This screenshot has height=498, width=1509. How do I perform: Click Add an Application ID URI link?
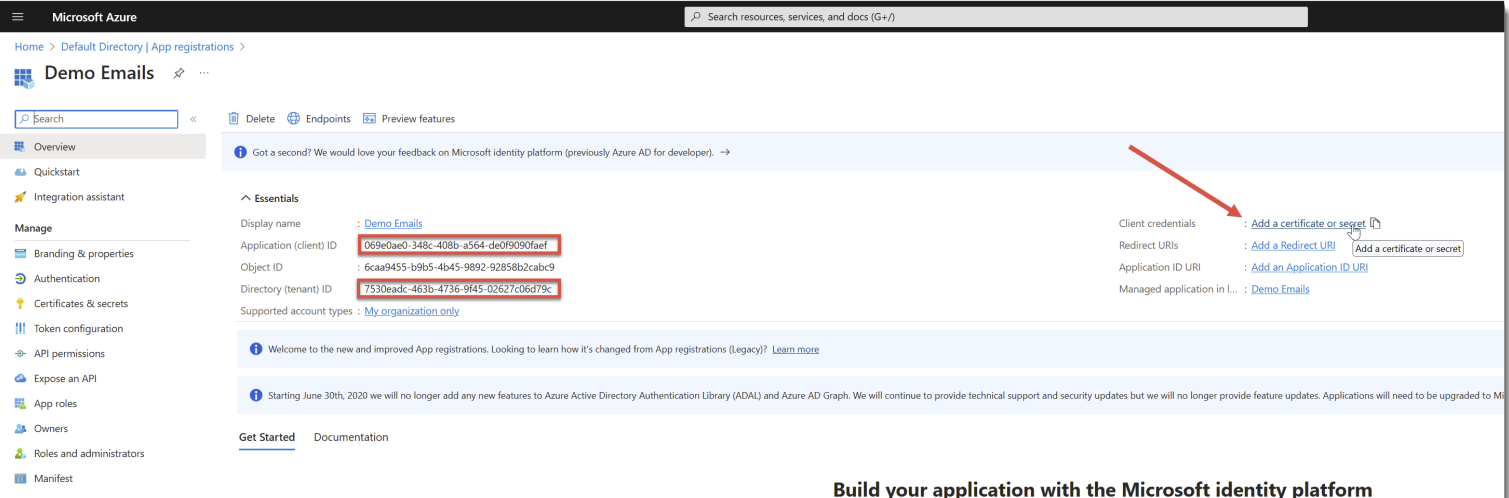point(1309,267)
